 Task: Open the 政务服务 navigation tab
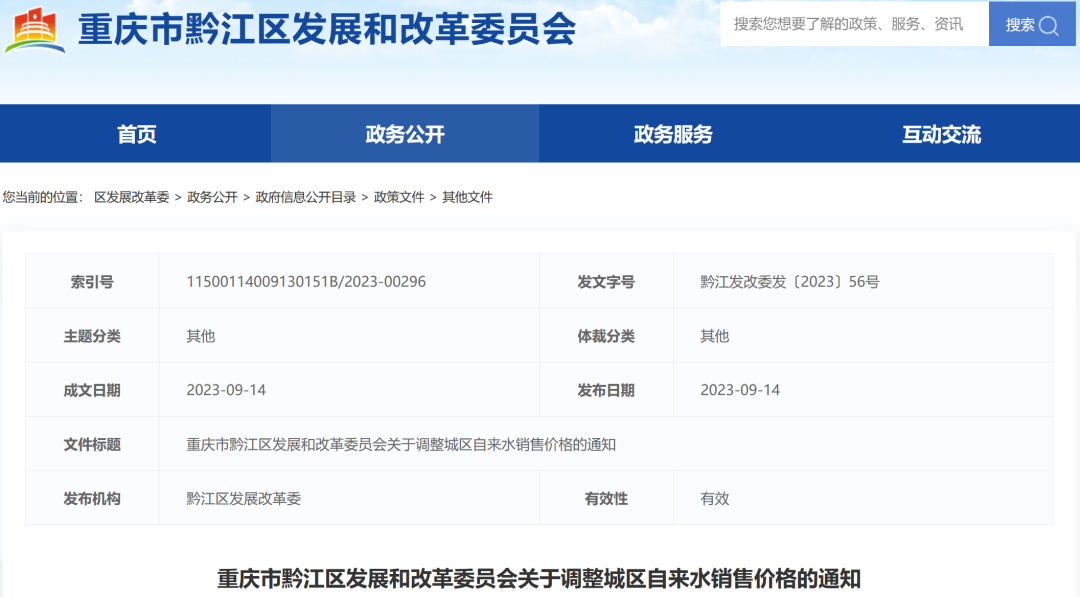tap(673, 134)
